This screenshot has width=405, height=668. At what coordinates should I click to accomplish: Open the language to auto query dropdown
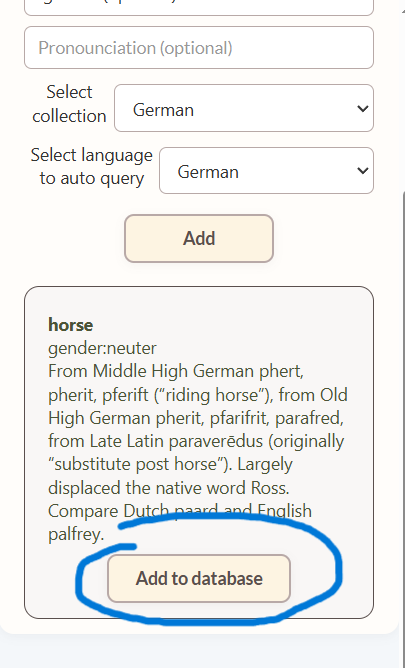point(266,170)
